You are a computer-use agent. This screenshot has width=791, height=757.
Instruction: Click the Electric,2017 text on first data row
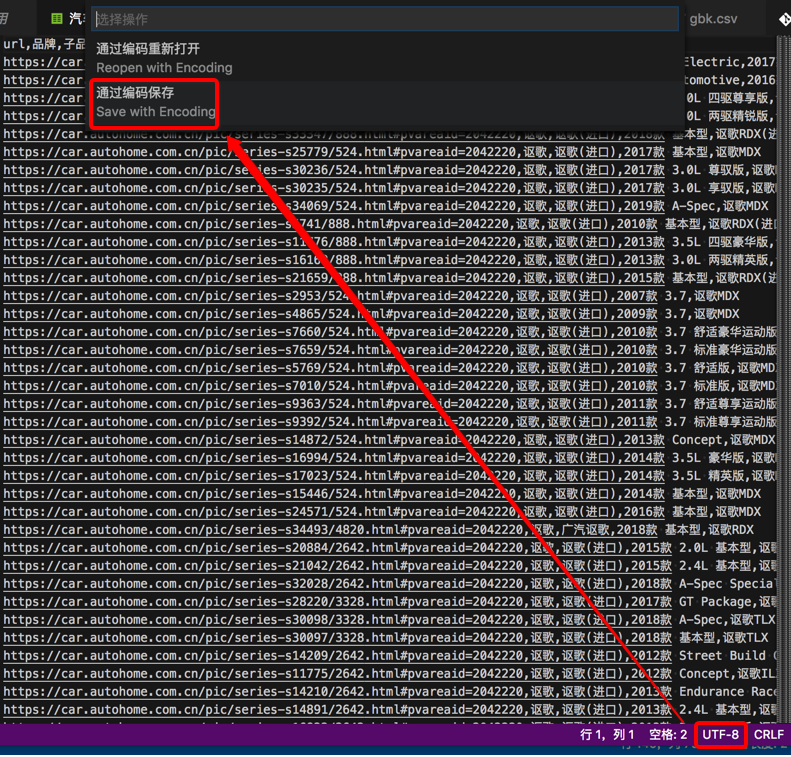click(730, 62)
